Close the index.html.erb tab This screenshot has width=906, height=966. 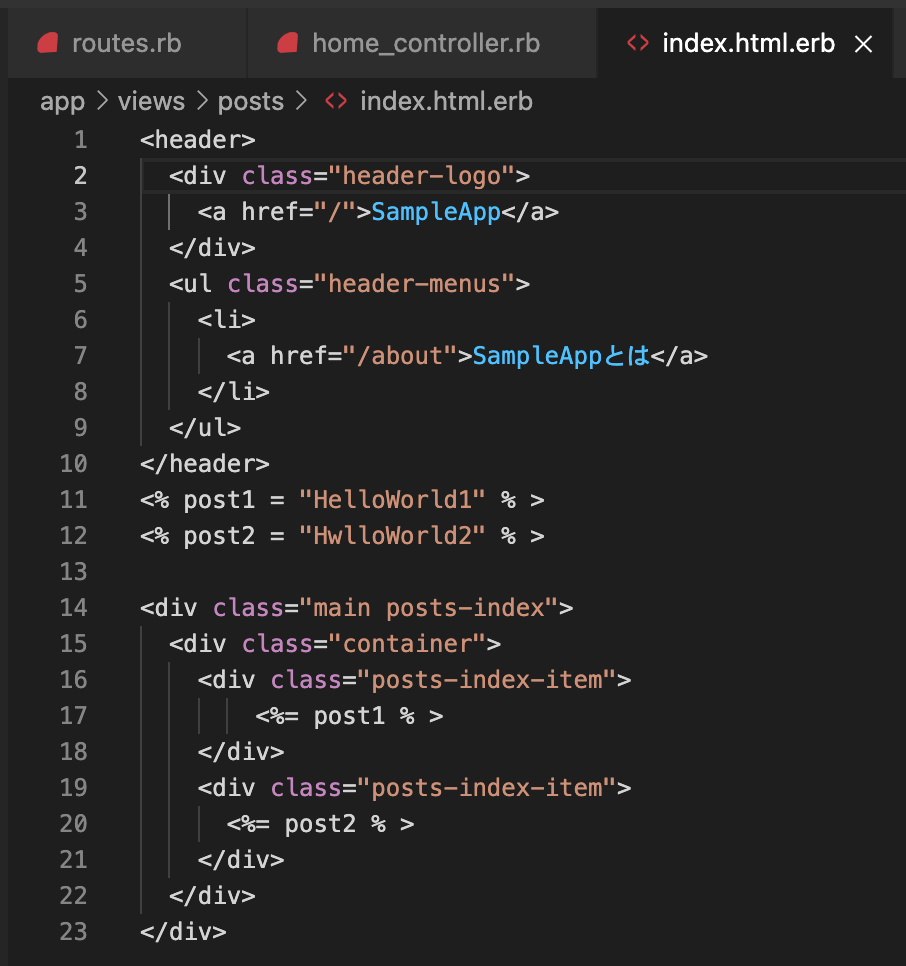click(864, 44)
